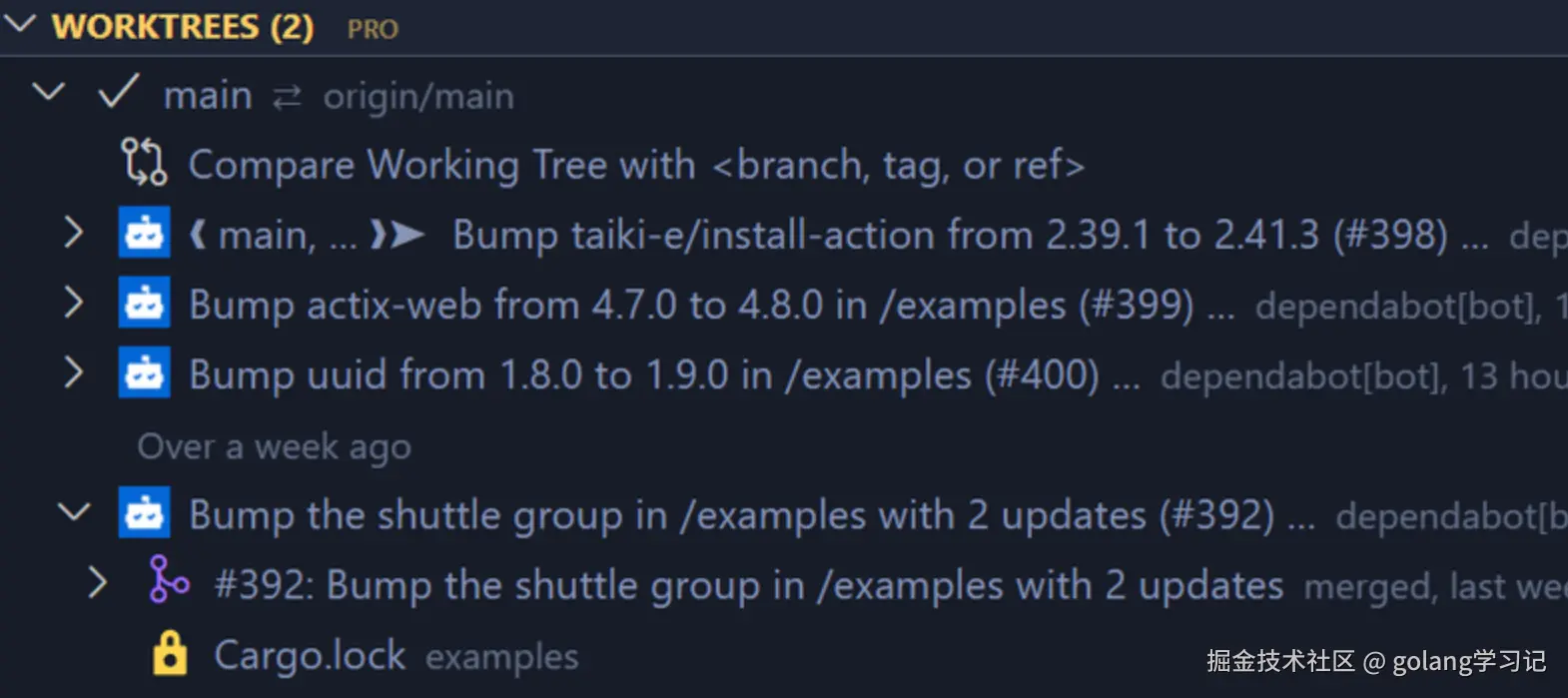The image size is (1568, 698).
Task: Click the sync arrows icon before origin/main
Action: pos(288,97)
